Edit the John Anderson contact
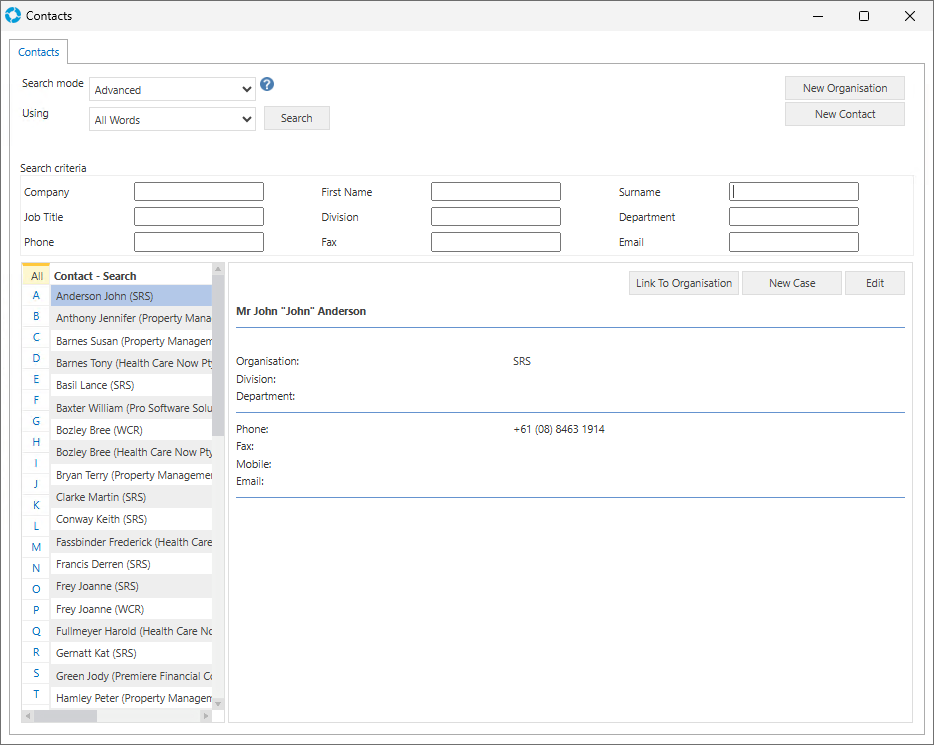This screenshot has height=745, width=934. [x=874, y=283]
